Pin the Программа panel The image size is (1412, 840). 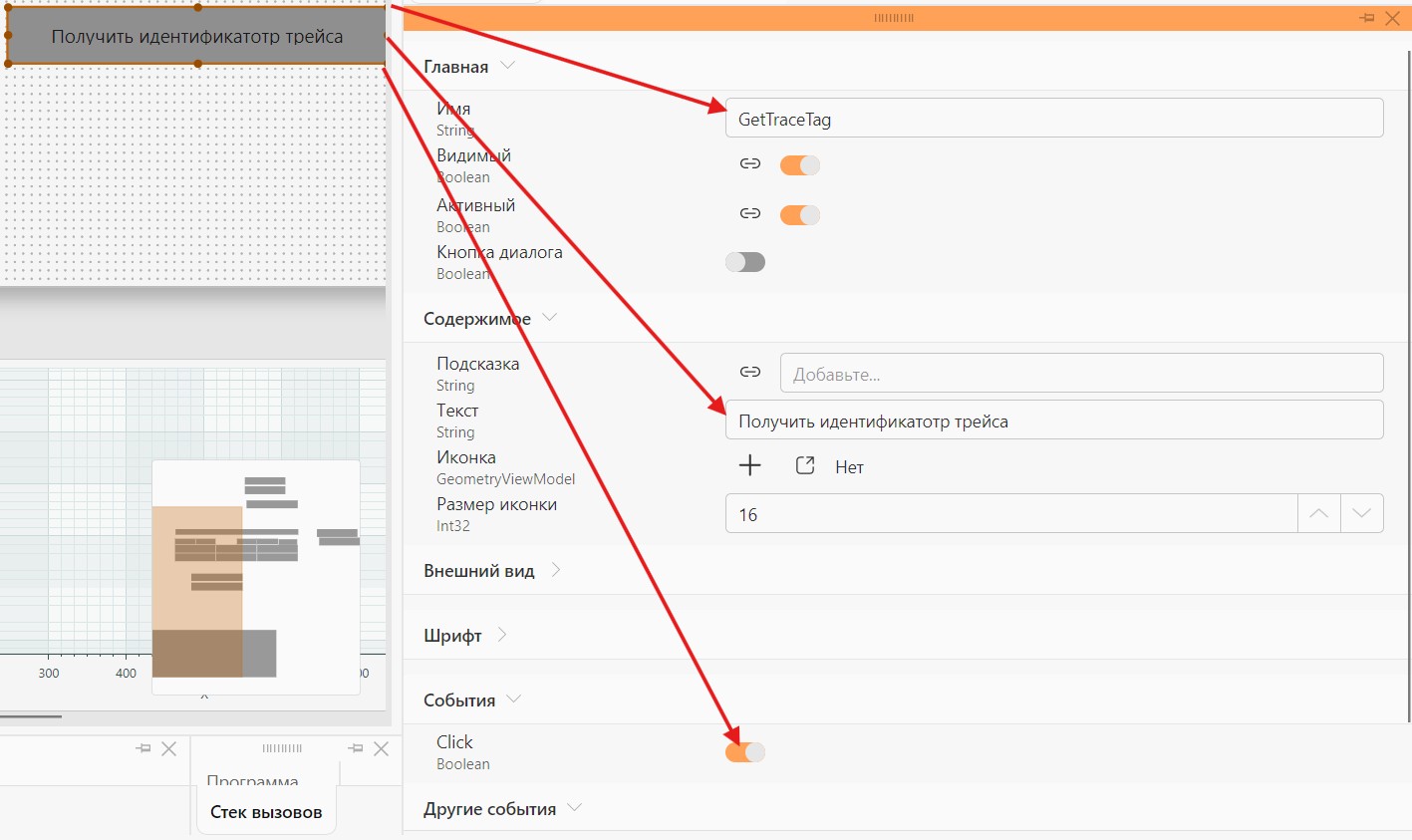pyautogui.click(x=356, y=748)
